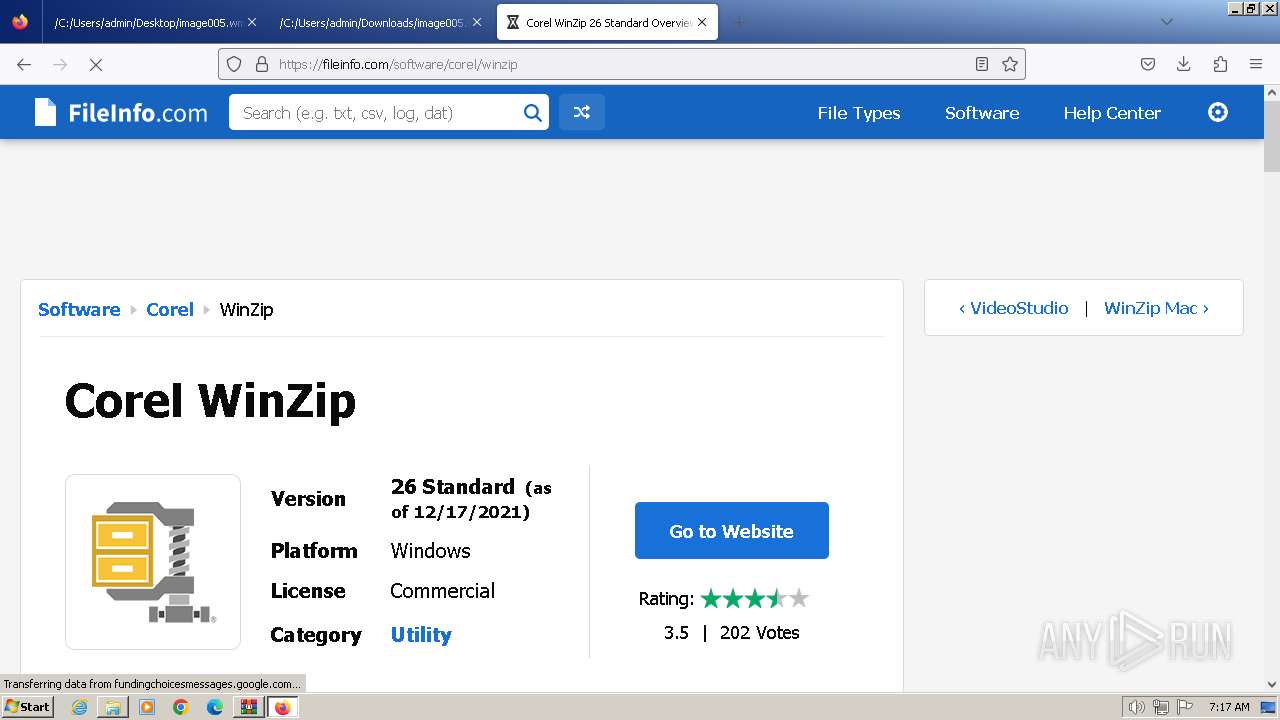Open the Save to Pocket icon
Viewport: 1280px width, 720px height.
coord(1148,64)
